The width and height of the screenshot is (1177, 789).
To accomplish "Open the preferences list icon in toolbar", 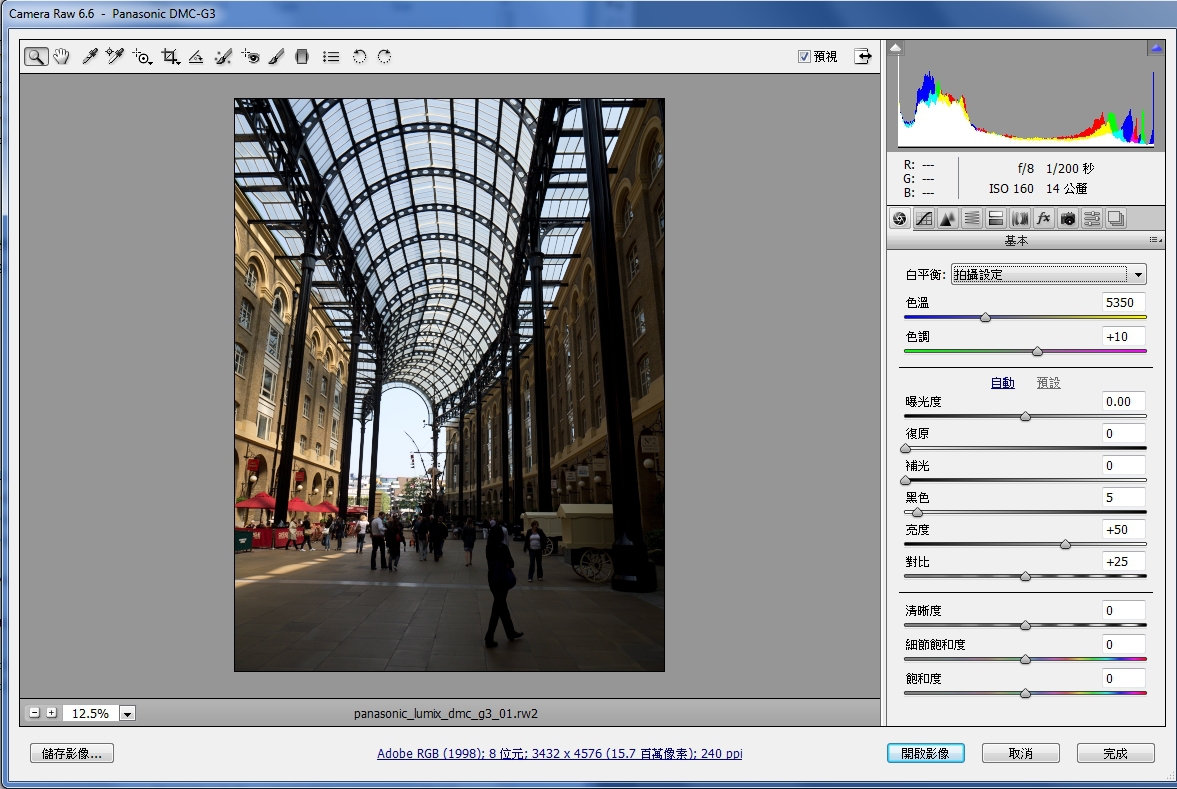I will tap(331, 57).
